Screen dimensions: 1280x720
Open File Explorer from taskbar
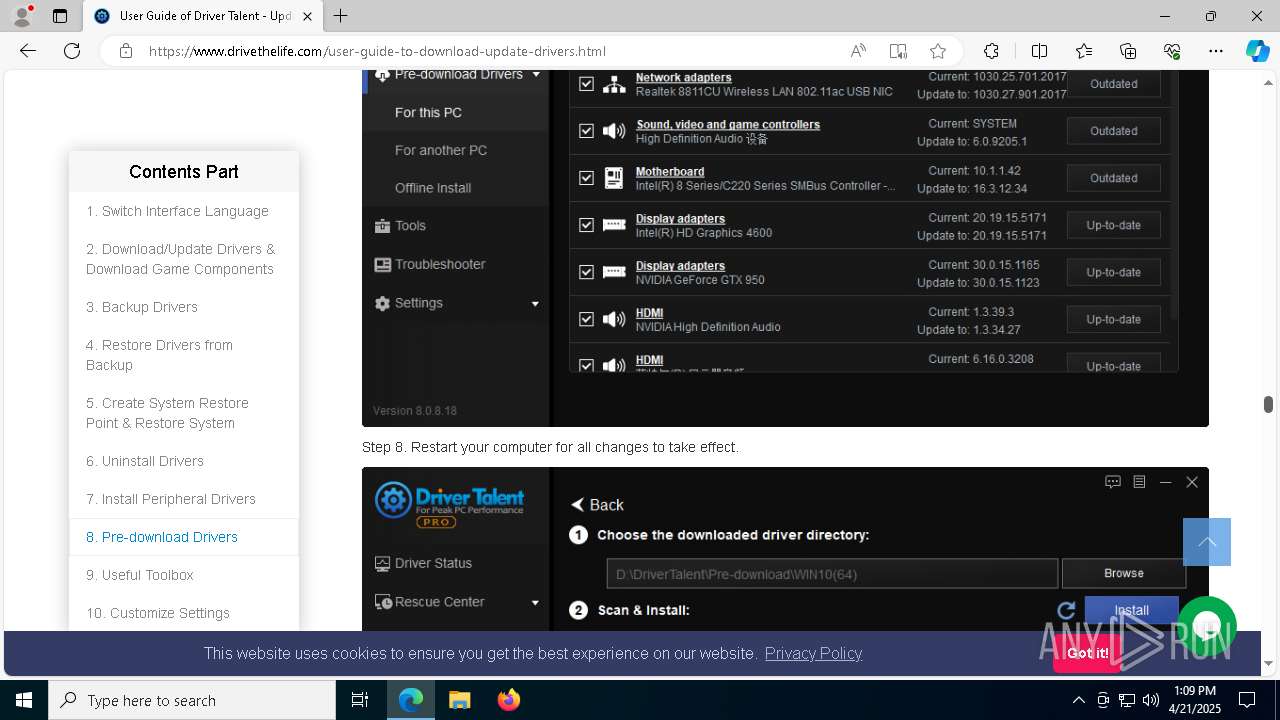click(x=459, y=700)
